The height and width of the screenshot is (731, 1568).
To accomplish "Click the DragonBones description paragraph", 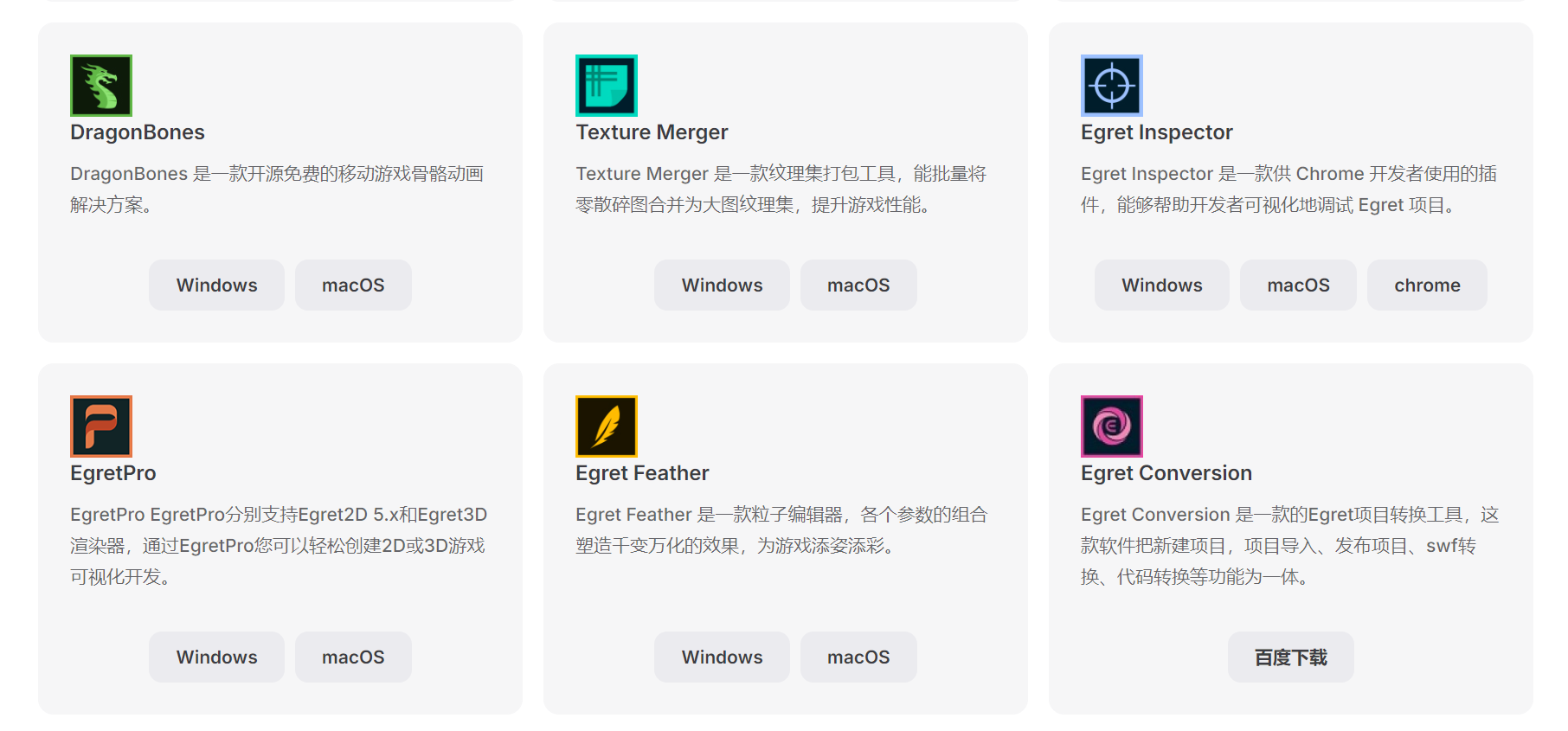I will 277,189.
